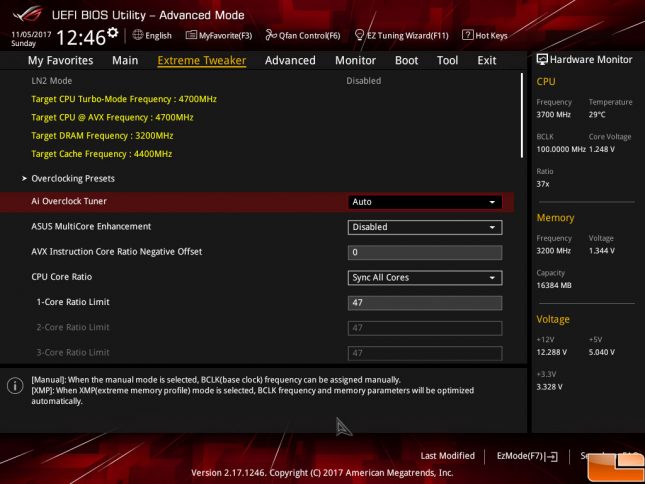Click the +12V 12.288 V reading
645x484 pixels.
pyautogui.click(x=551, y=352)
